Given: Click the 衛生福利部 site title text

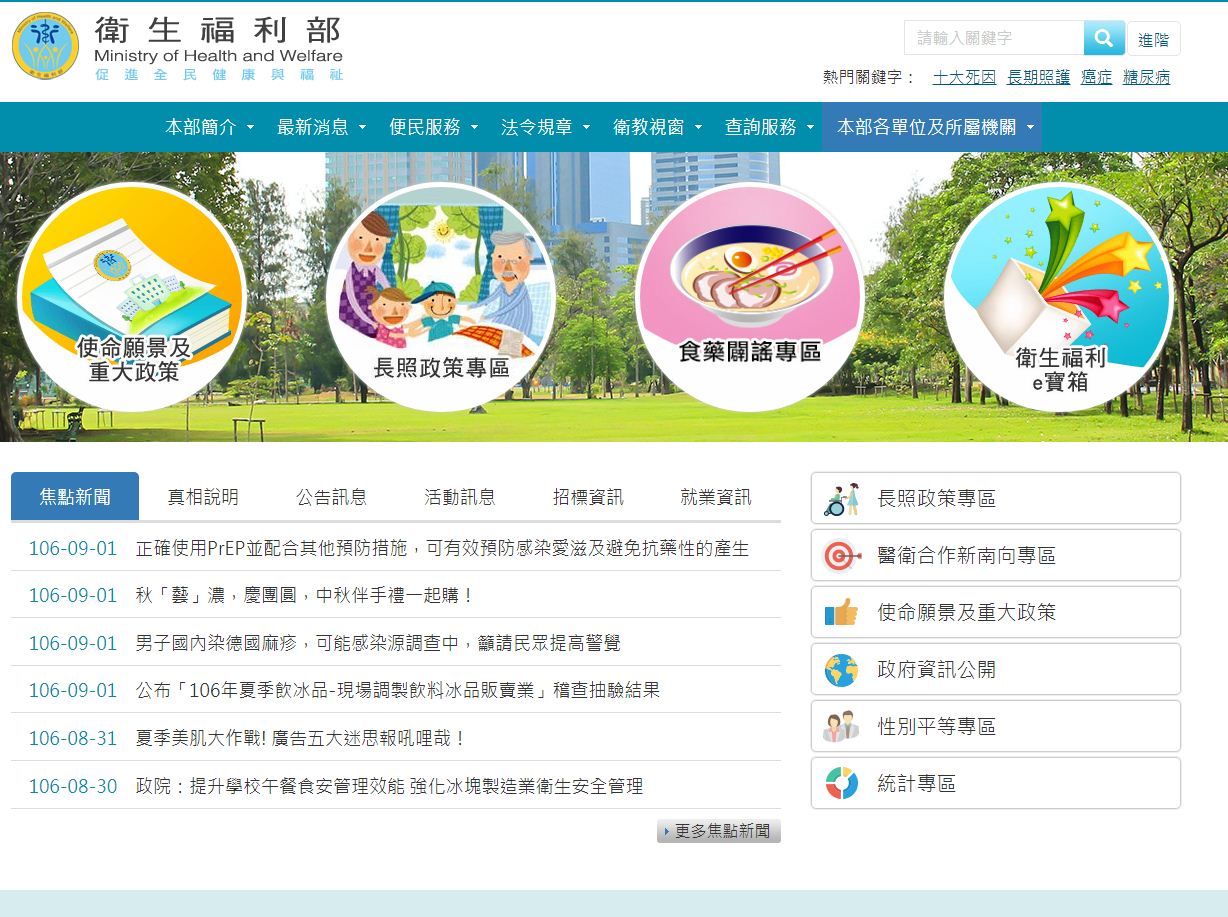Looking at the screenshot, I should click(218, 29).
